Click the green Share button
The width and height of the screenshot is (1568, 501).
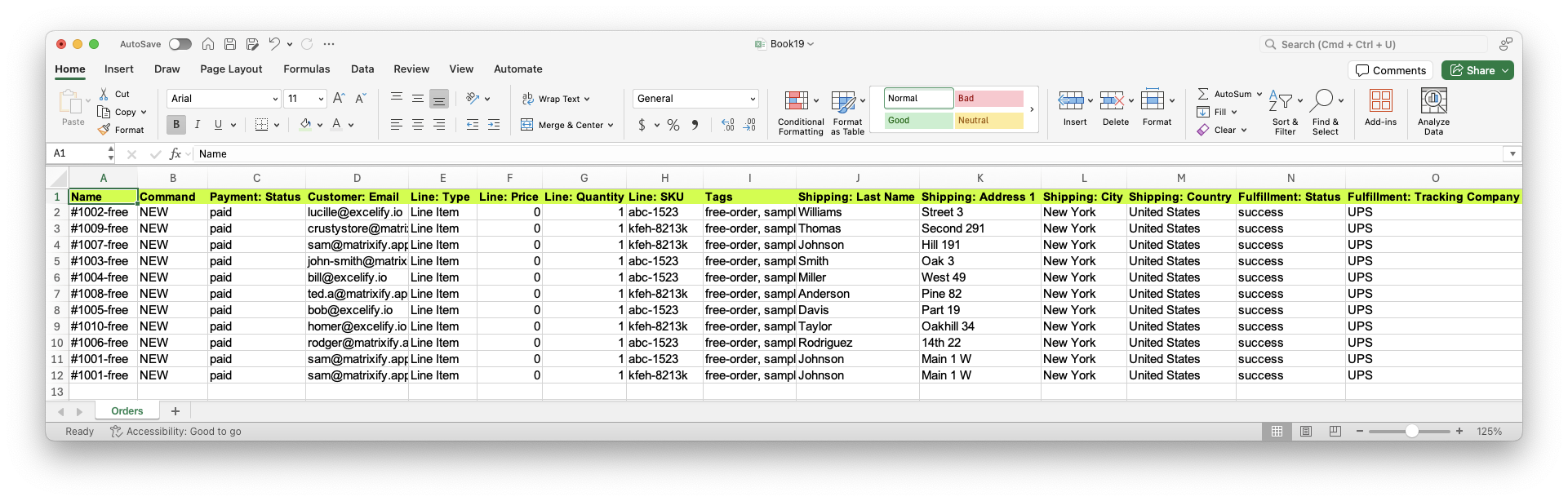pos(1477,70)
